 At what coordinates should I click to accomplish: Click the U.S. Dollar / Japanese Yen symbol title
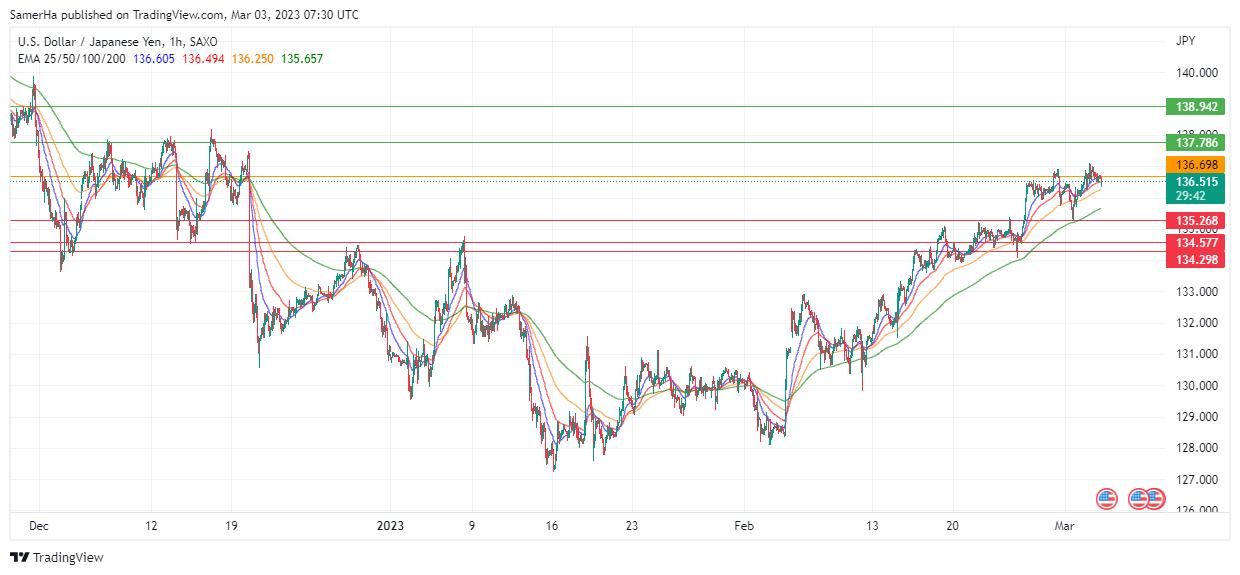pos(88,42)
